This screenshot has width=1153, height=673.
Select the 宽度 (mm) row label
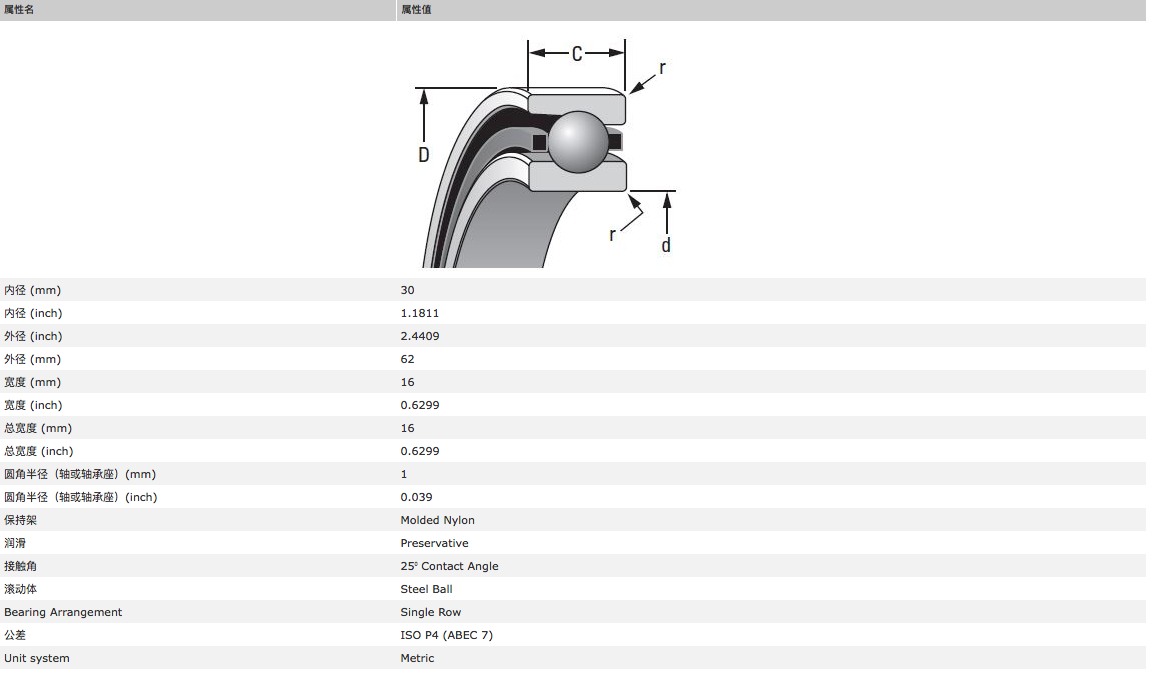tap(33, 382)
